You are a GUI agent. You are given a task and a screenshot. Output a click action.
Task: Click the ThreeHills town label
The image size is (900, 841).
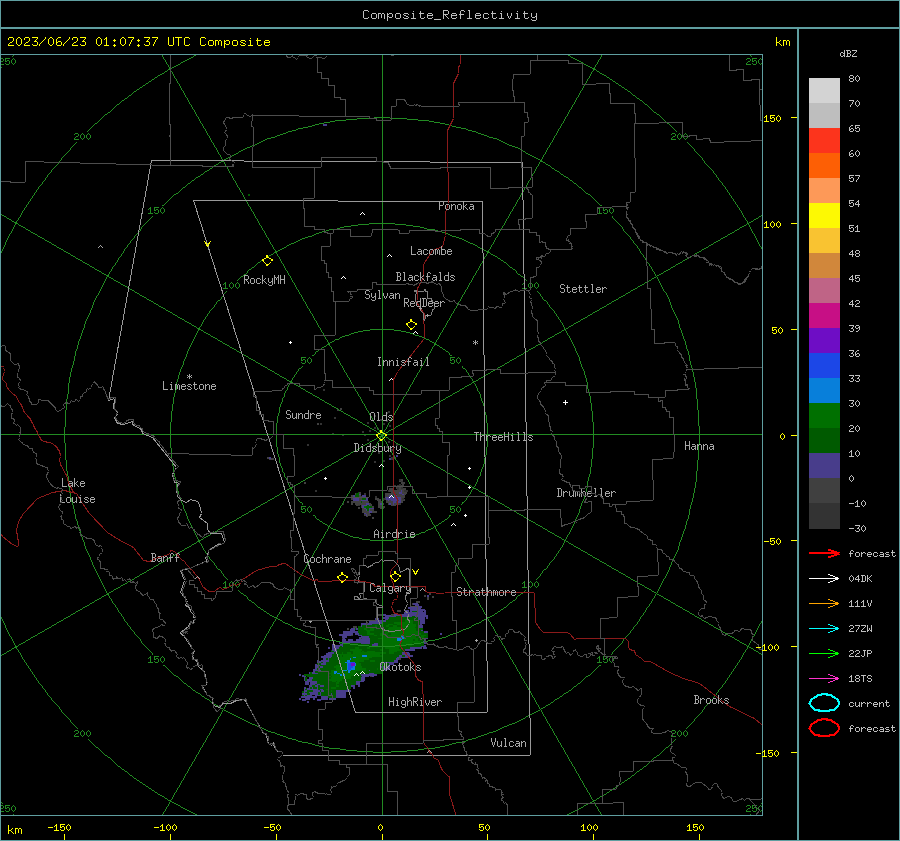click(503, 437)
